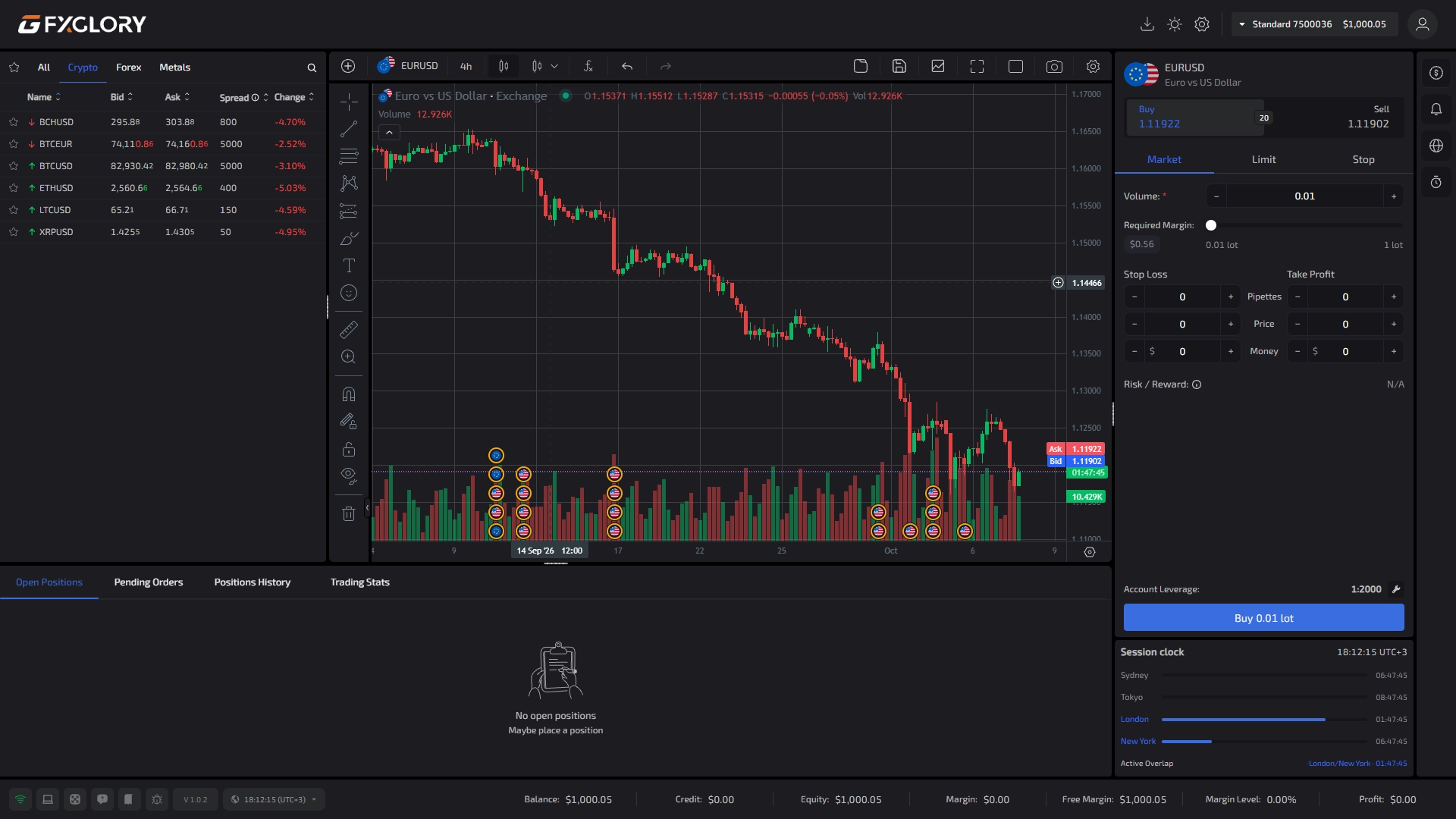Favorite XRPUSD with its star
The image size is (1456, 819).
[14, 231]
